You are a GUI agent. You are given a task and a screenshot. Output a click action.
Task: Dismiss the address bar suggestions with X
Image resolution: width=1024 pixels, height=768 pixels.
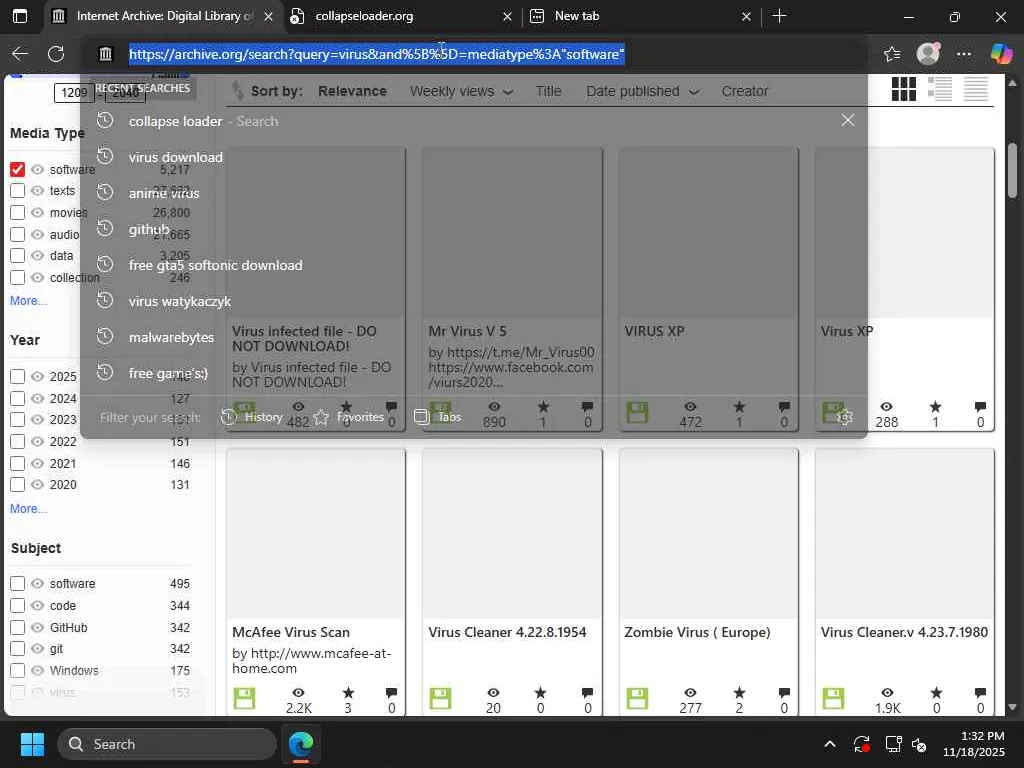pyautogui.click(x=848, y=120)
